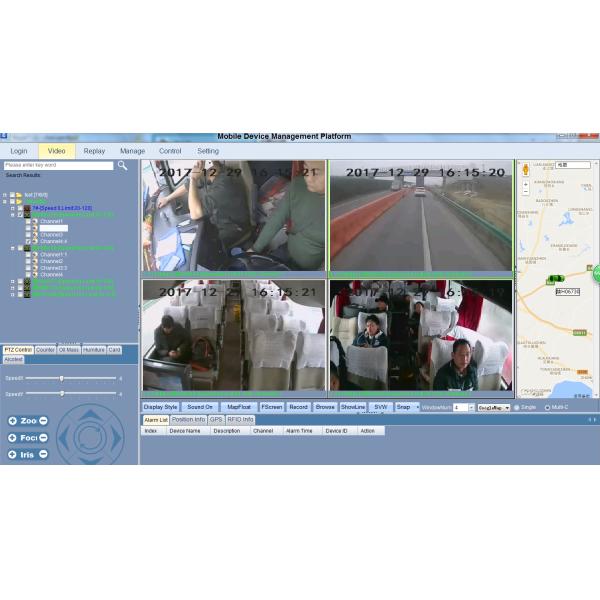Open the map type dropdown
600x600 pixels.
click(493, 407)
